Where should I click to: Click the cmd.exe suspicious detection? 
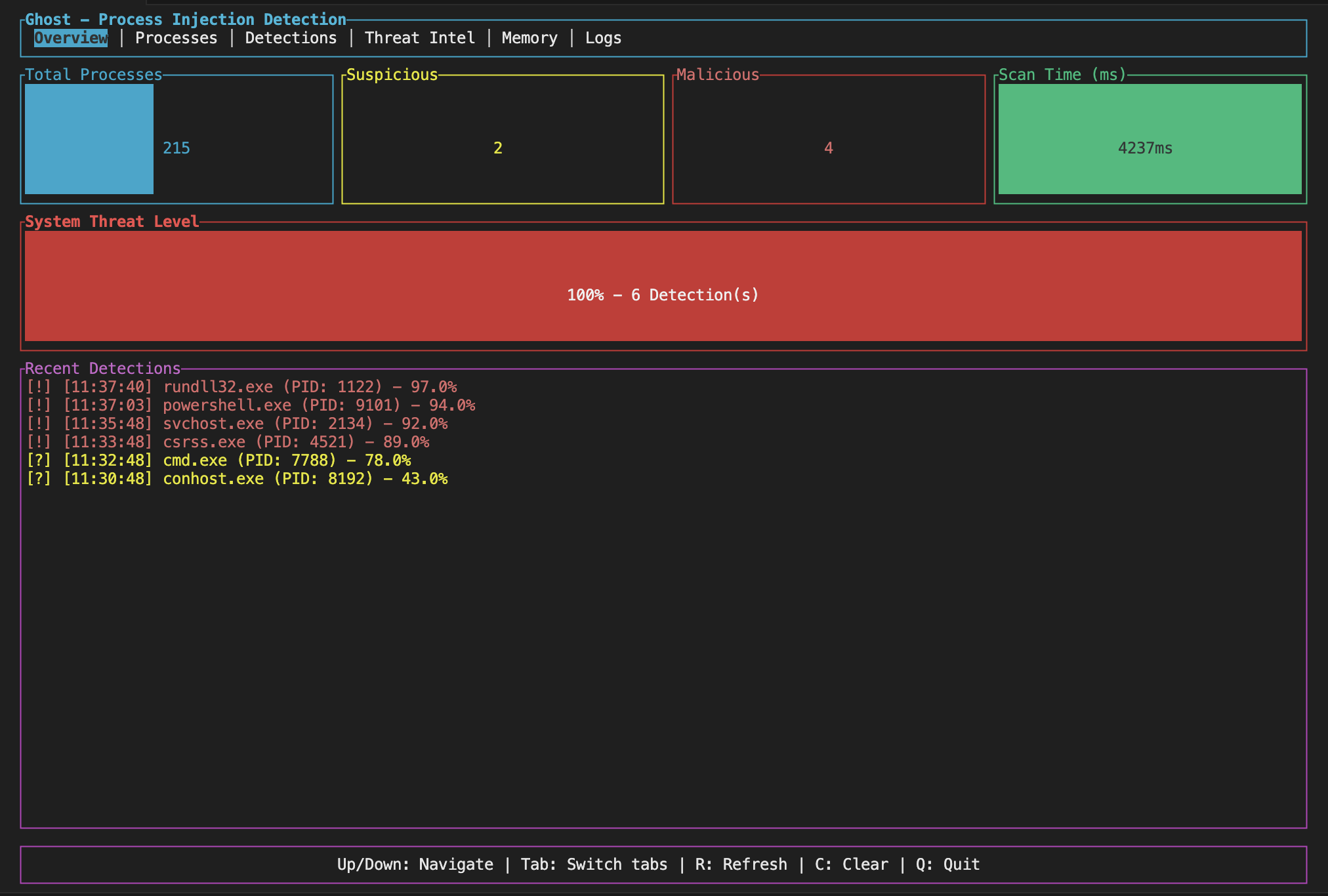(x=220, y=460)
